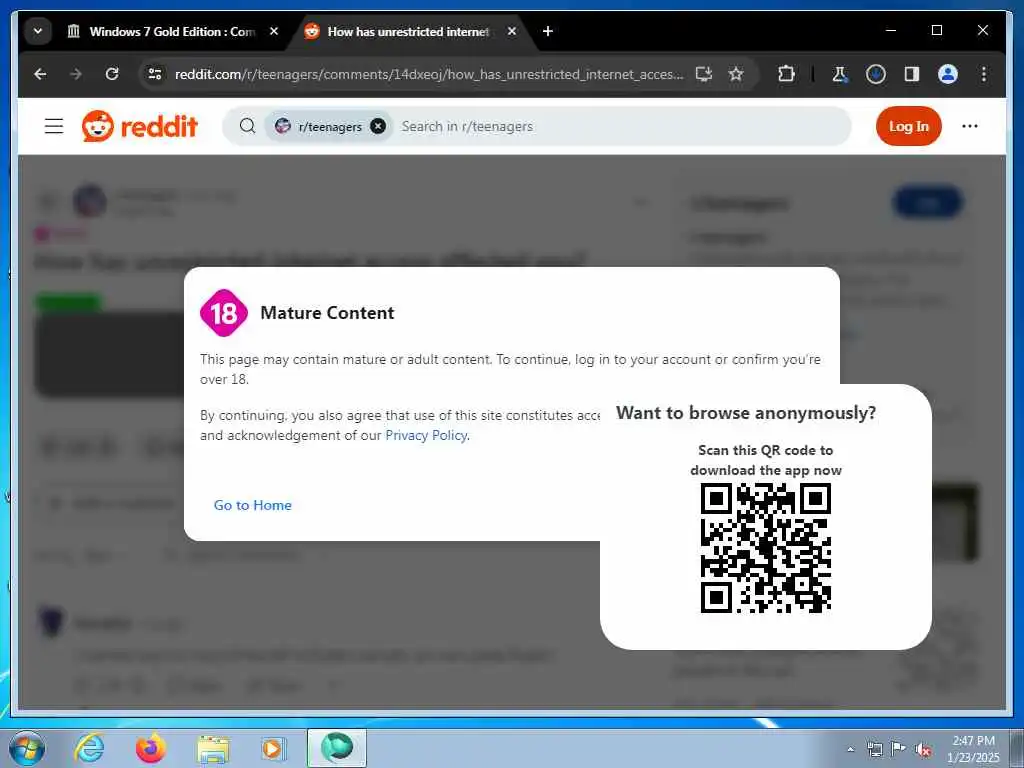
Task: Open Reddit hamburger navigation menu
Action: tap(54, 126)
